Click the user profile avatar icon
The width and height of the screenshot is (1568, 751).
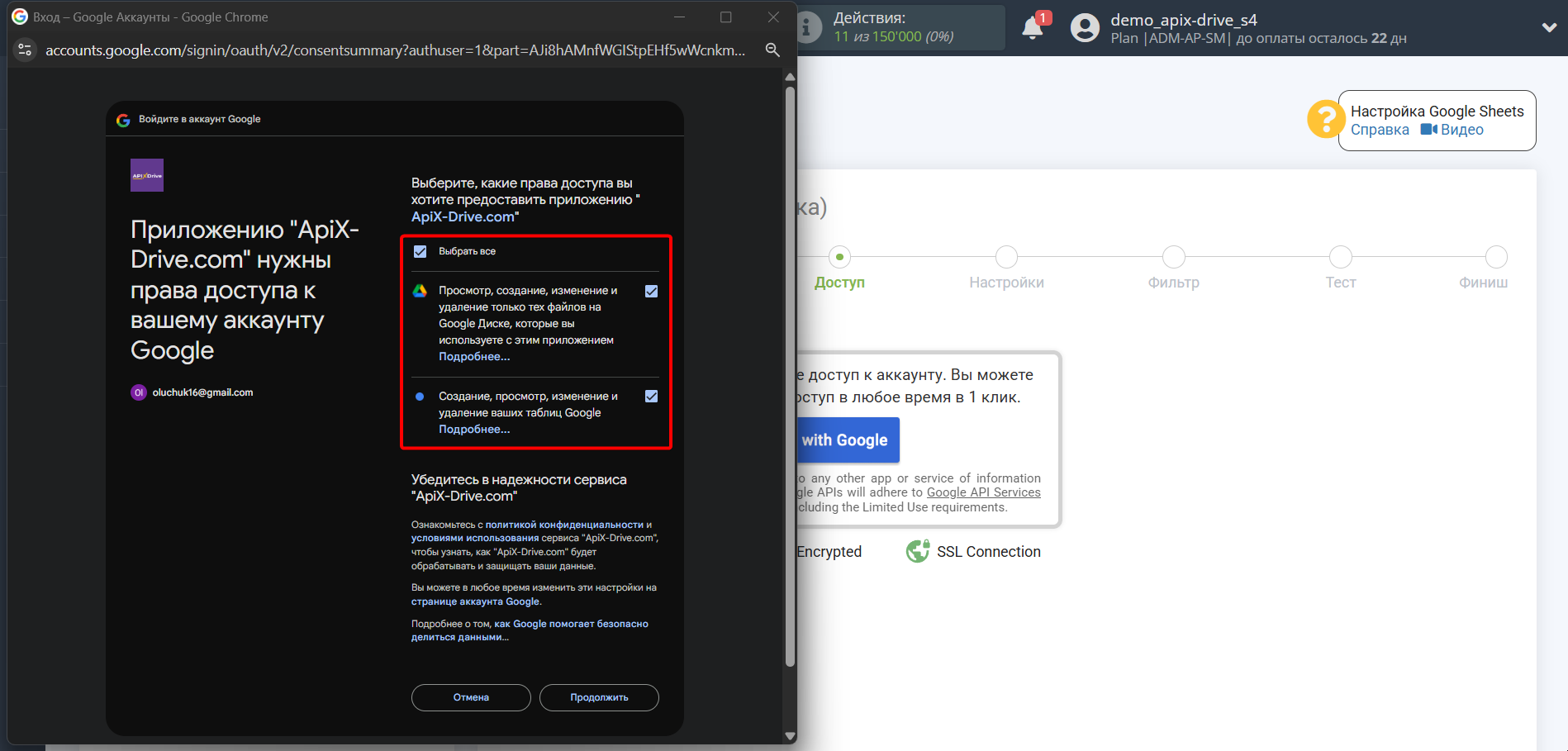[x=1085, y=28]
